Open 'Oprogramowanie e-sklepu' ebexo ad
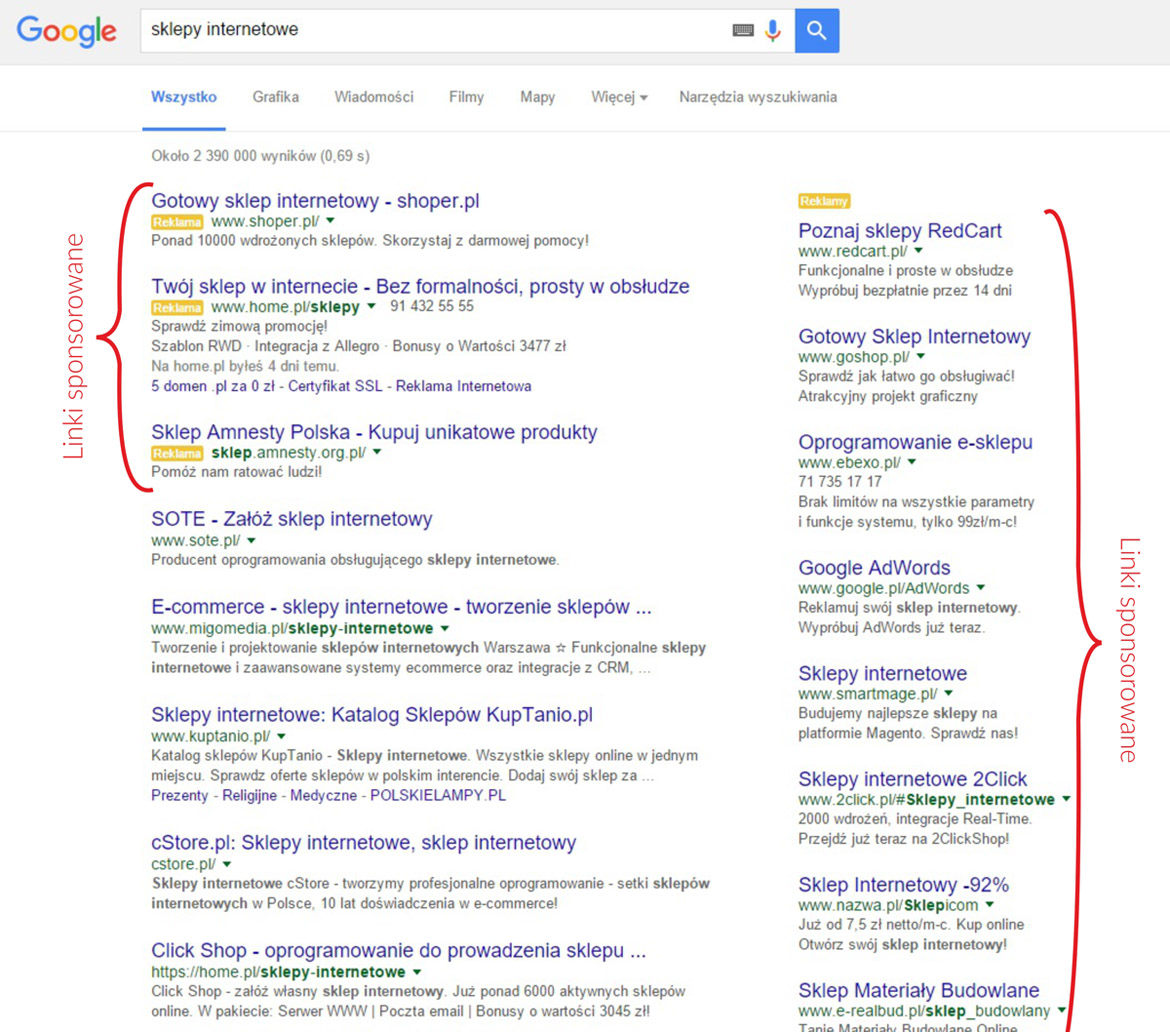This screenshot has width=1170, height=1032. click(x=916, y=442)
